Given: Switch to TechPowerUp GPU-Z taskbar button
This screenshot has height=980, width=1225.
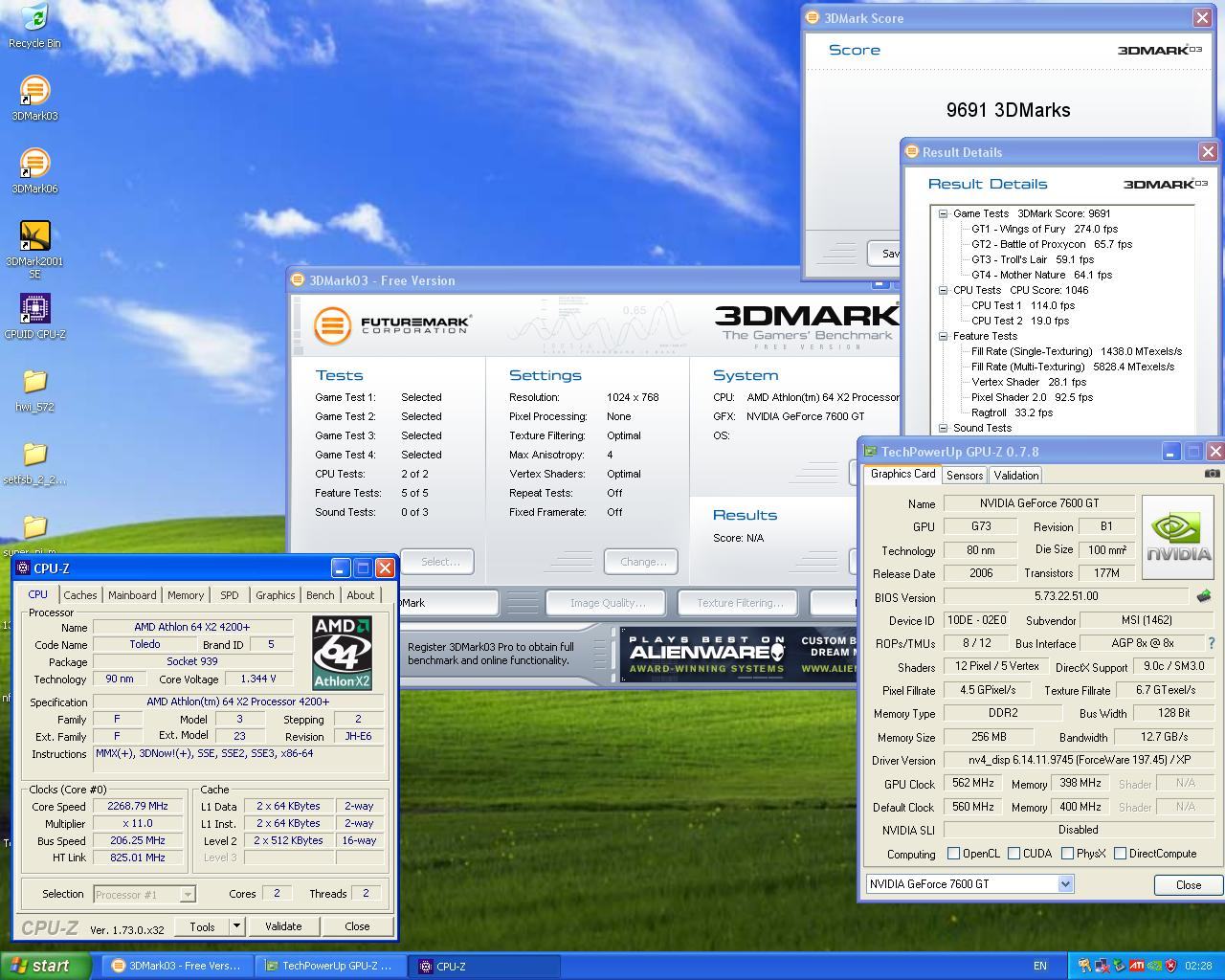Looking at the screenshot, I should pyautogui.click(x=329, y=966).
